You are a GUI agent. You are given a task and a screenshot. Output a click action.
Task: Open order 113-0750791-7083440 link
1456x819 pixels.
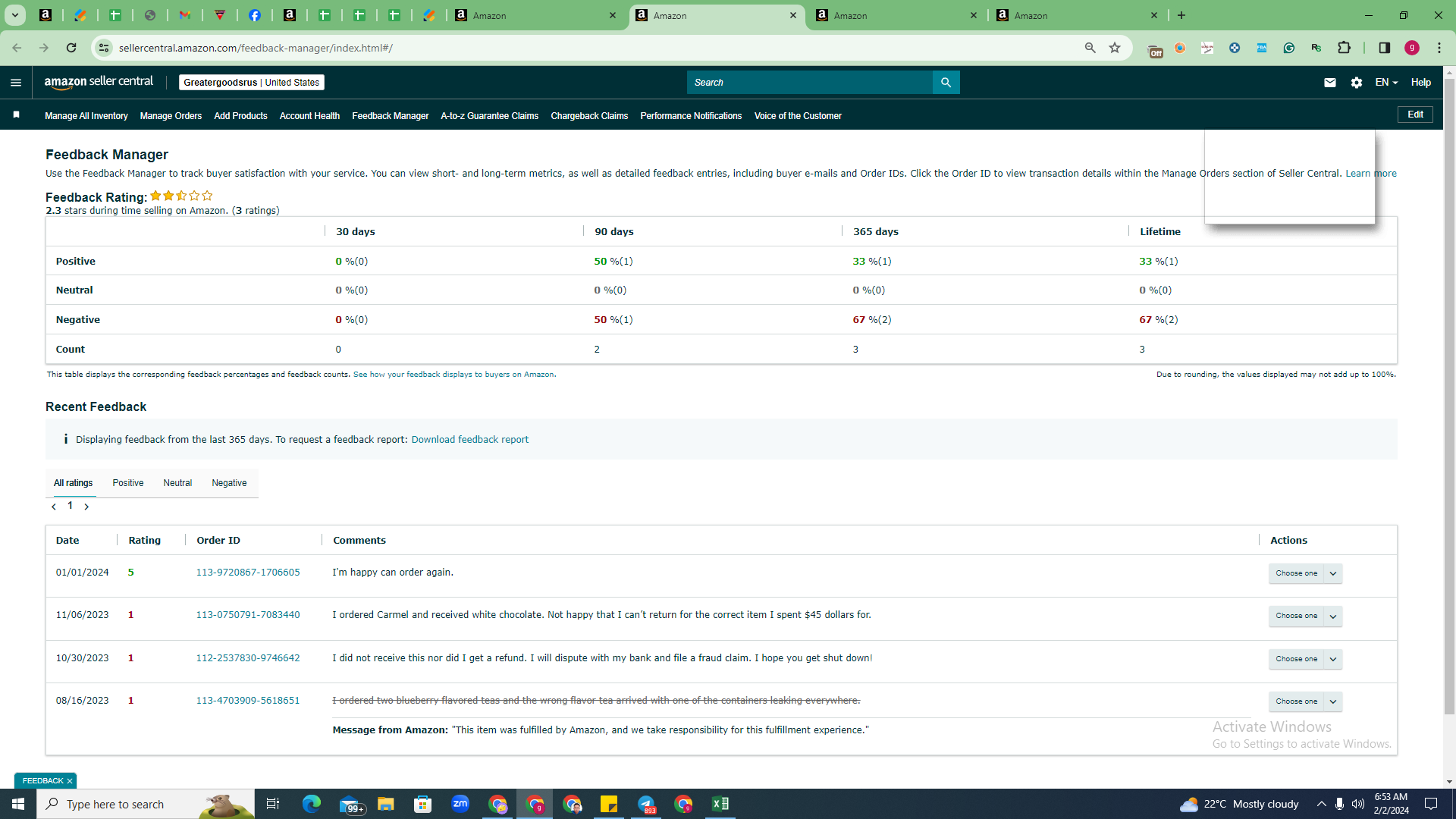[248, 615]
